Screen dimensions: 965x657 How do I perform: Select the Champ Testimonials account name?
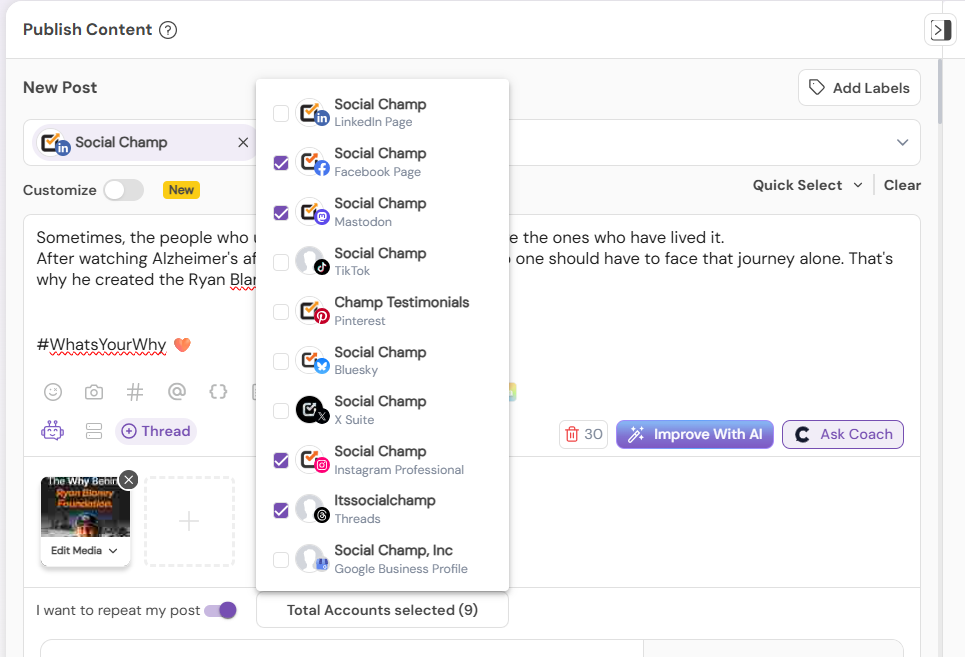(401, 302)
